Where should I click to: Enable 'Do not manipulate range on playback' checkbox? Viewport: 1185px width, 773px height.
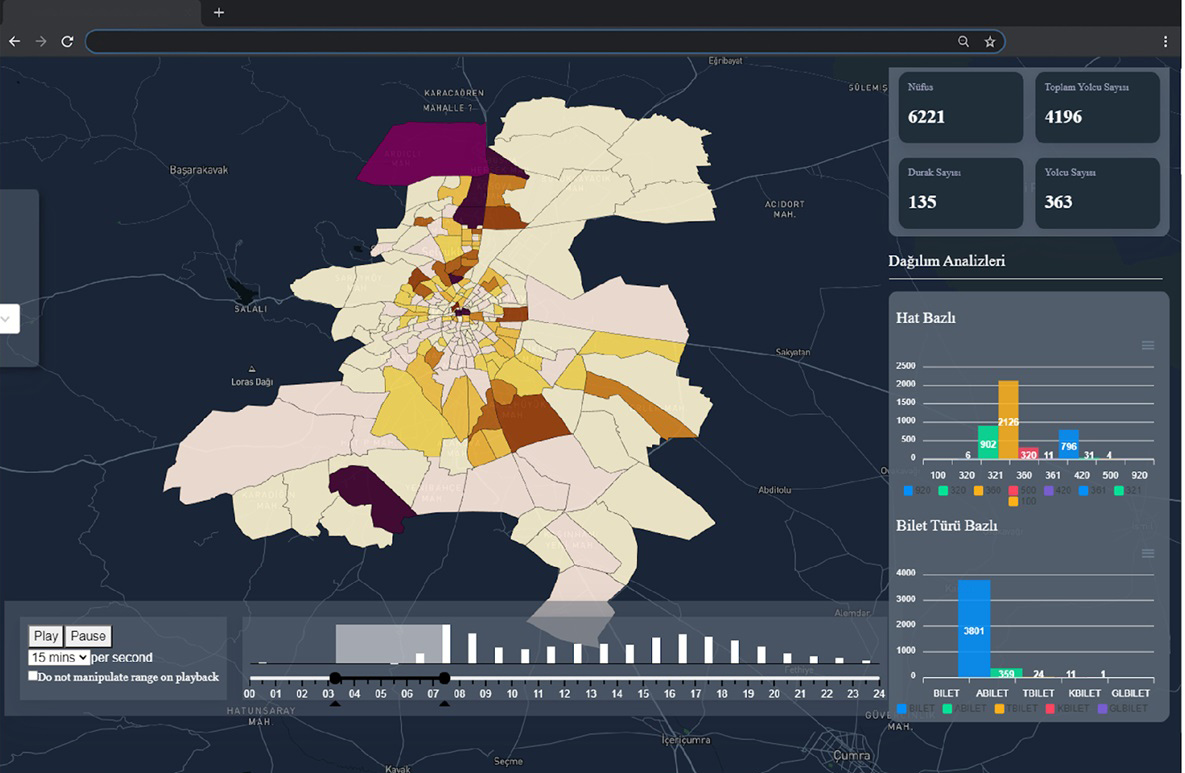(33, 677)
